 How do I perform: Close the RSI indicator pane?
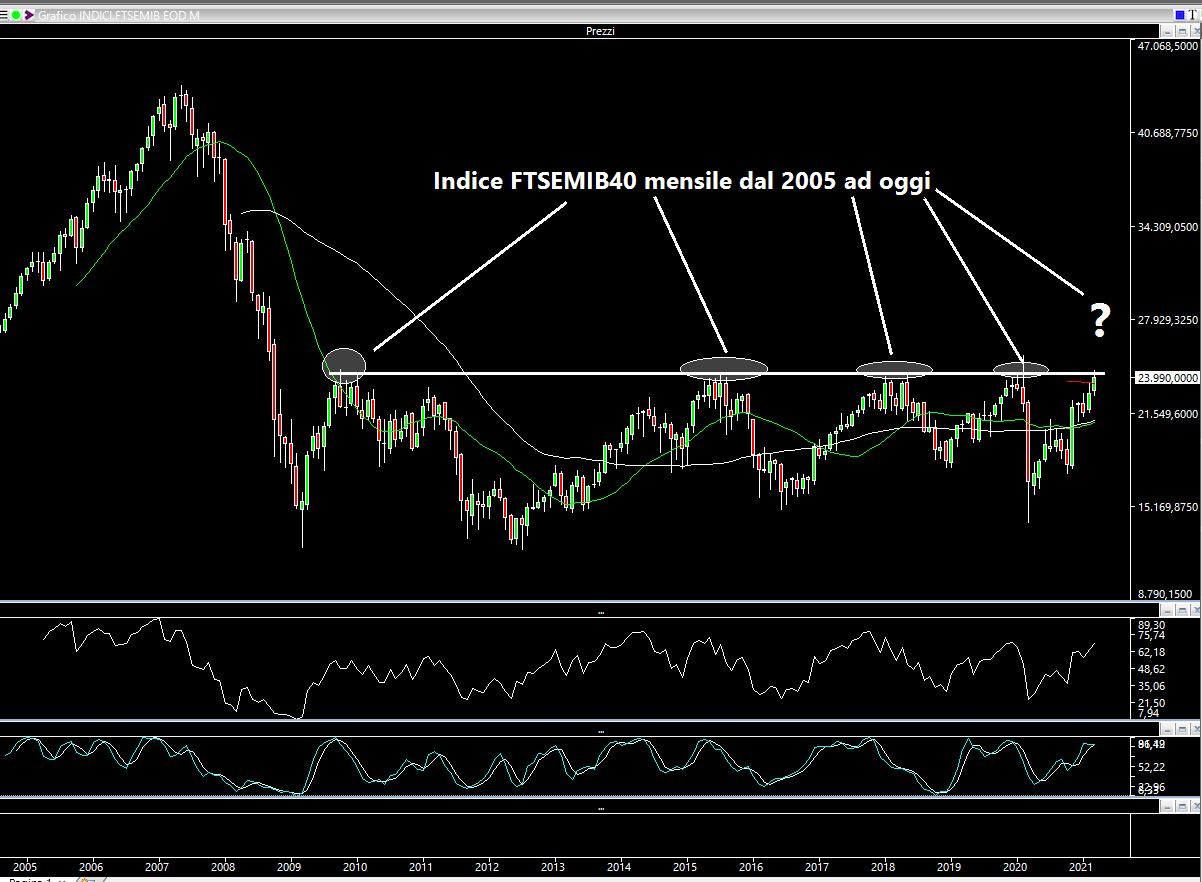tap(1193, 610)
